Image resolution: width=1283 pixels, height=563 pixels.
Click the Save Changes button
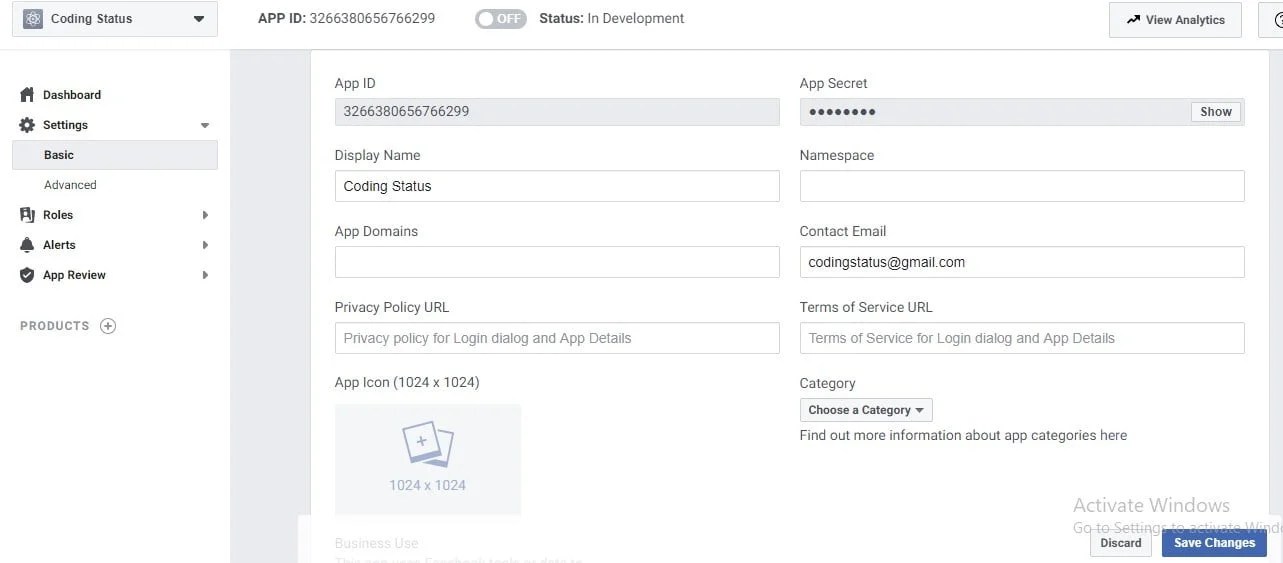click(1214, 543)
